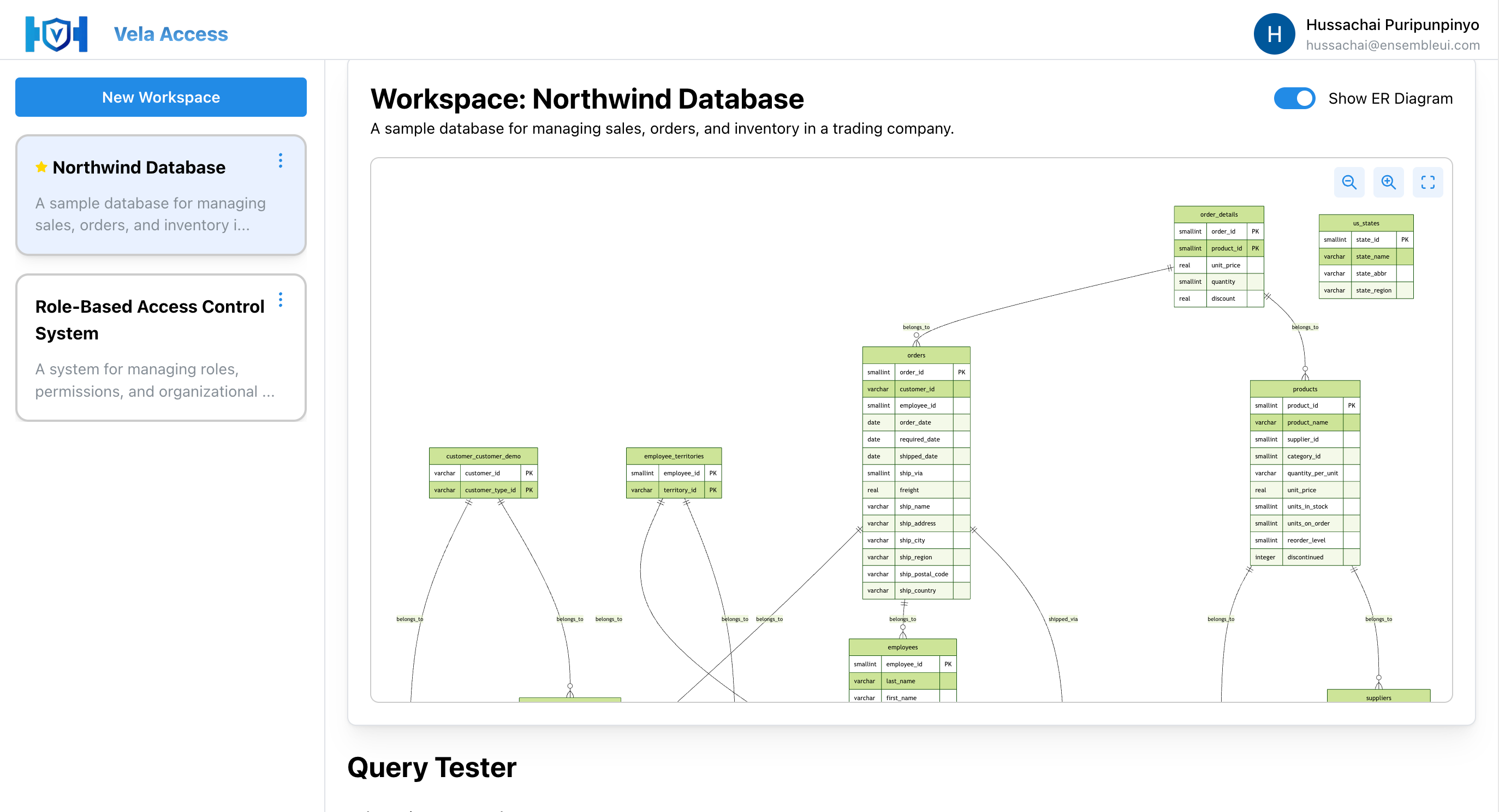Click the Vela Access title link
The width and height of the screenshot is (1499, 812).
tap(170, 34)
